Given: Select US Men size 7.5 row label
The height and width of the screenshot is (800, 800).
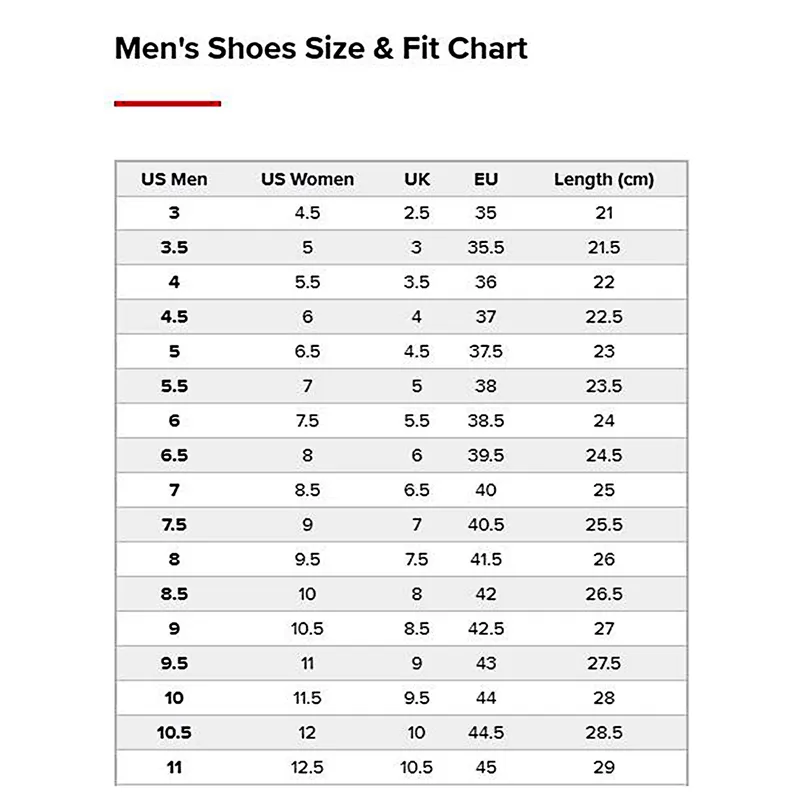Looking at the screenshot, I should pos(174,525).
